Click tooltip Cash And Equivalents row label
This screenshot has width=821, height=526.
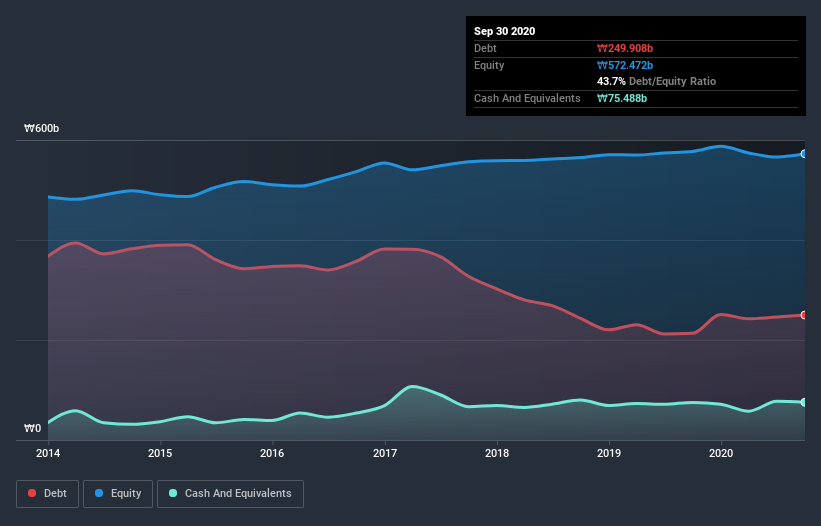coord(527,98)
